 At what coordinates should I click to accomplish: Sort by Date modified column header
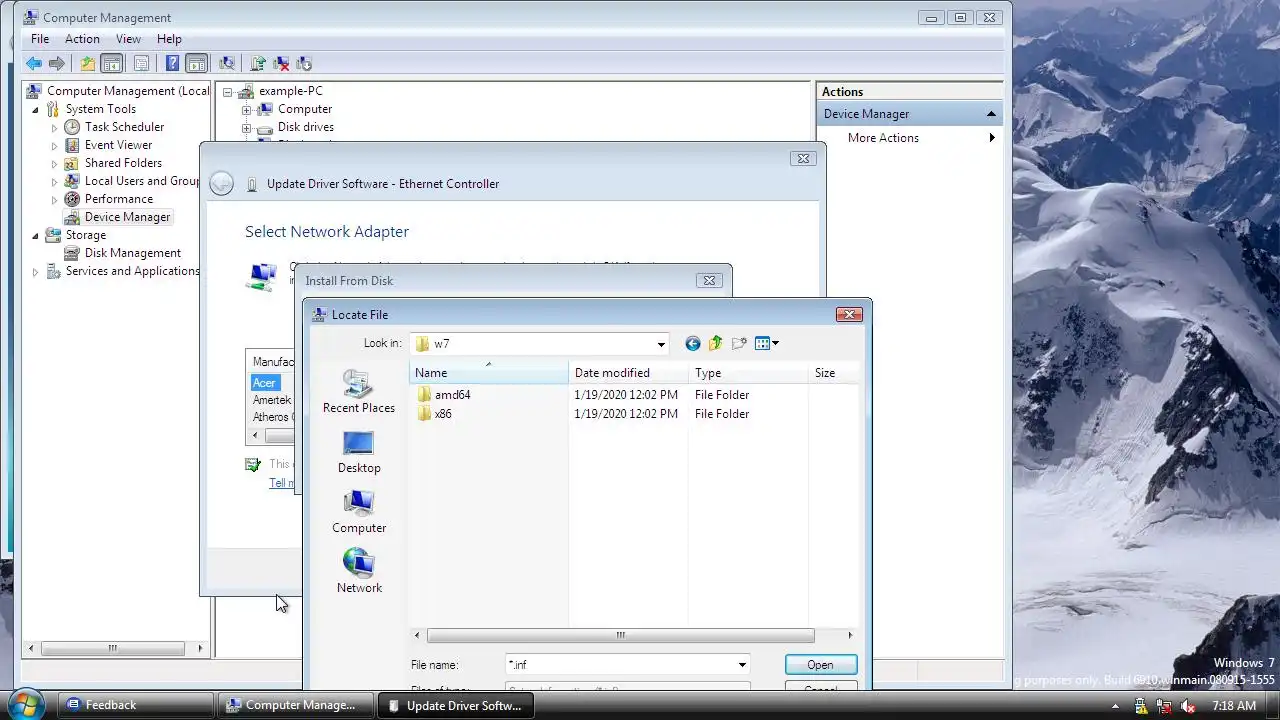click(629, 373)
